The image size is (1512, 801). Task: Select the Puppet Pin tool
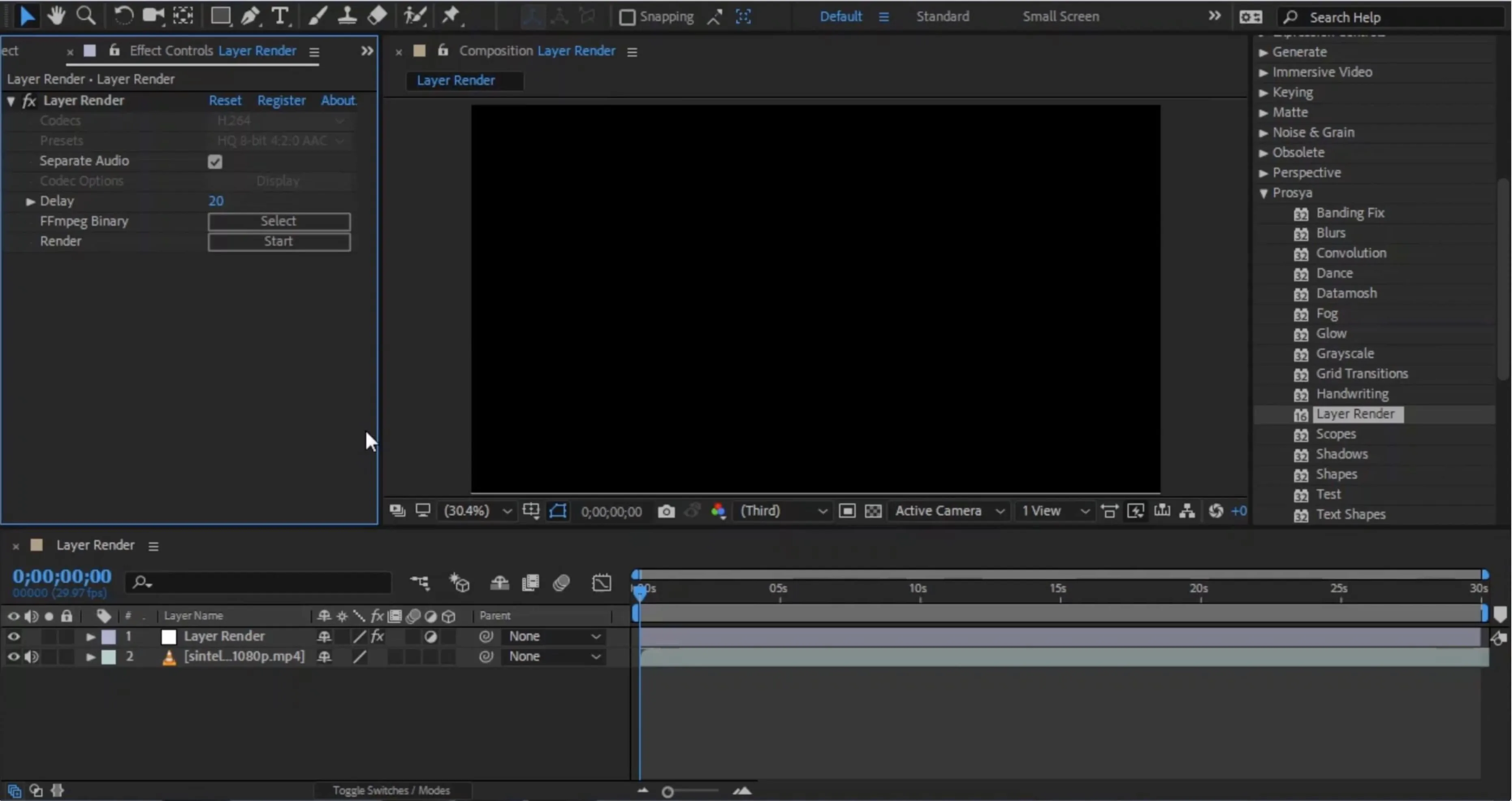click(451, 16)
